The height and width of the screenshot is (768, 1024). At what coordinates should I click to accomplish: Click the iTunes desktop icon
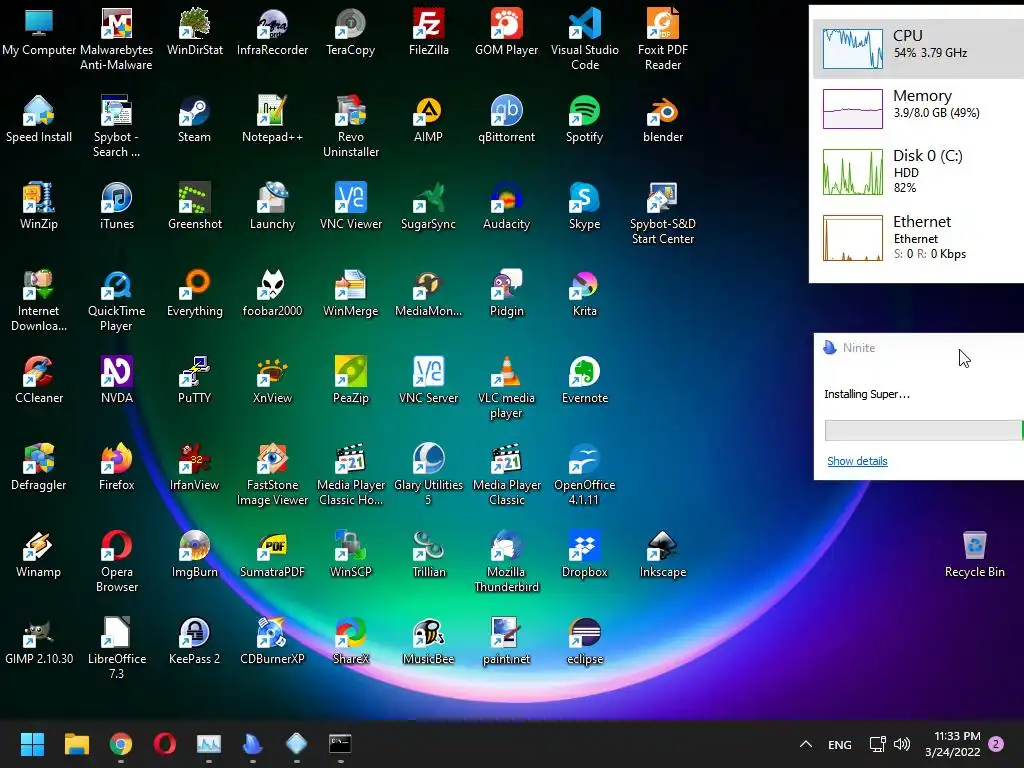click(x=116, y=206)
